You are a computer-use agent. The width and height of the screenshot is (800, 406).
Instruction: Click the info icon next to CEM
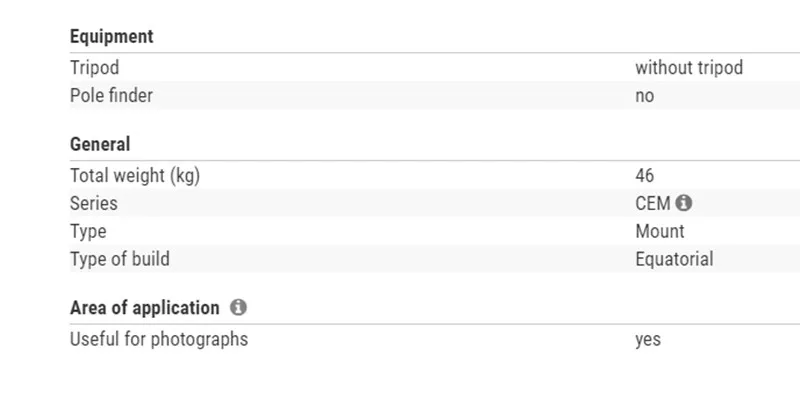coord(684,203)
